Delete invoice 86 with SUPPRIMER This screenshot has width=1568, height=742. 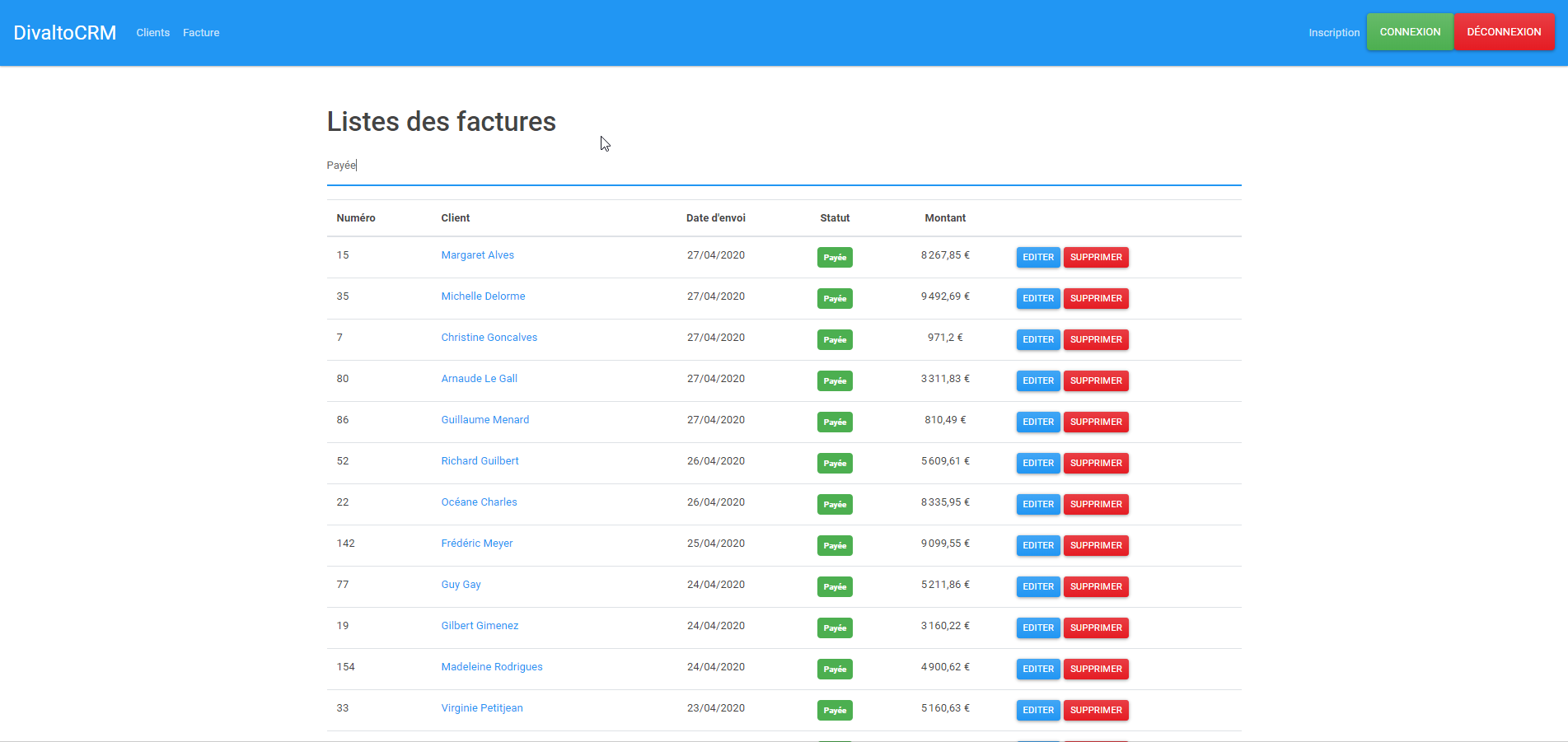(x=1096, y=422)
